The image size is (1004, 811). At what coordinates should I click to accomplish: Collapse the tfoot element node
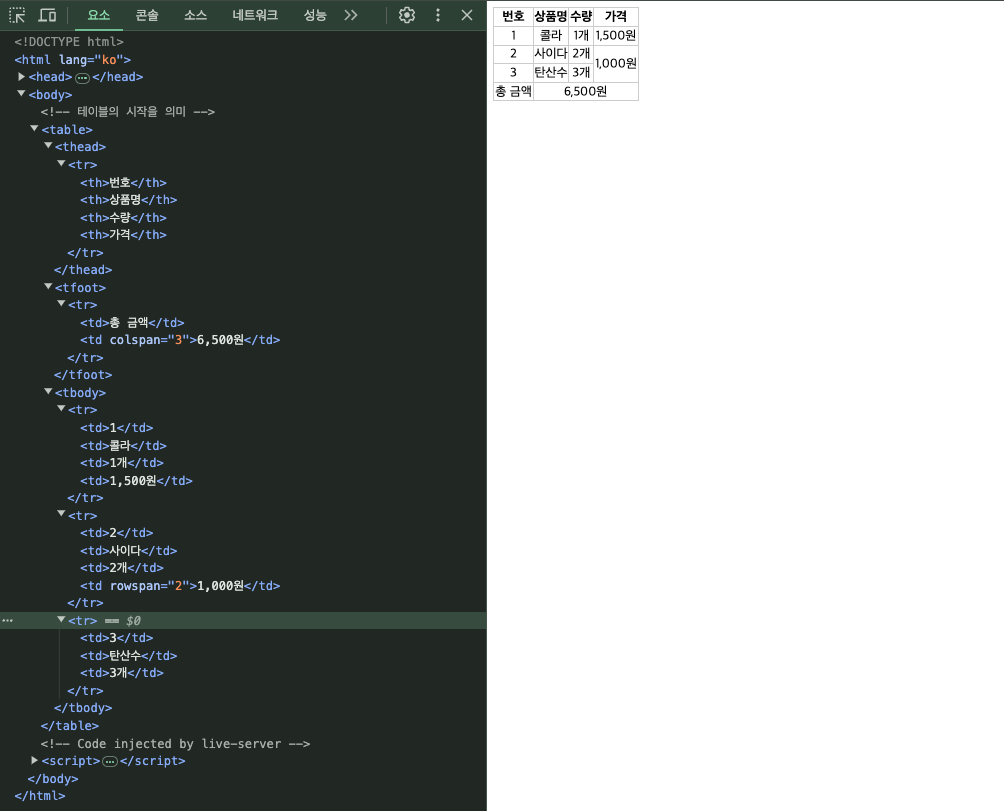tap(48, 287)
